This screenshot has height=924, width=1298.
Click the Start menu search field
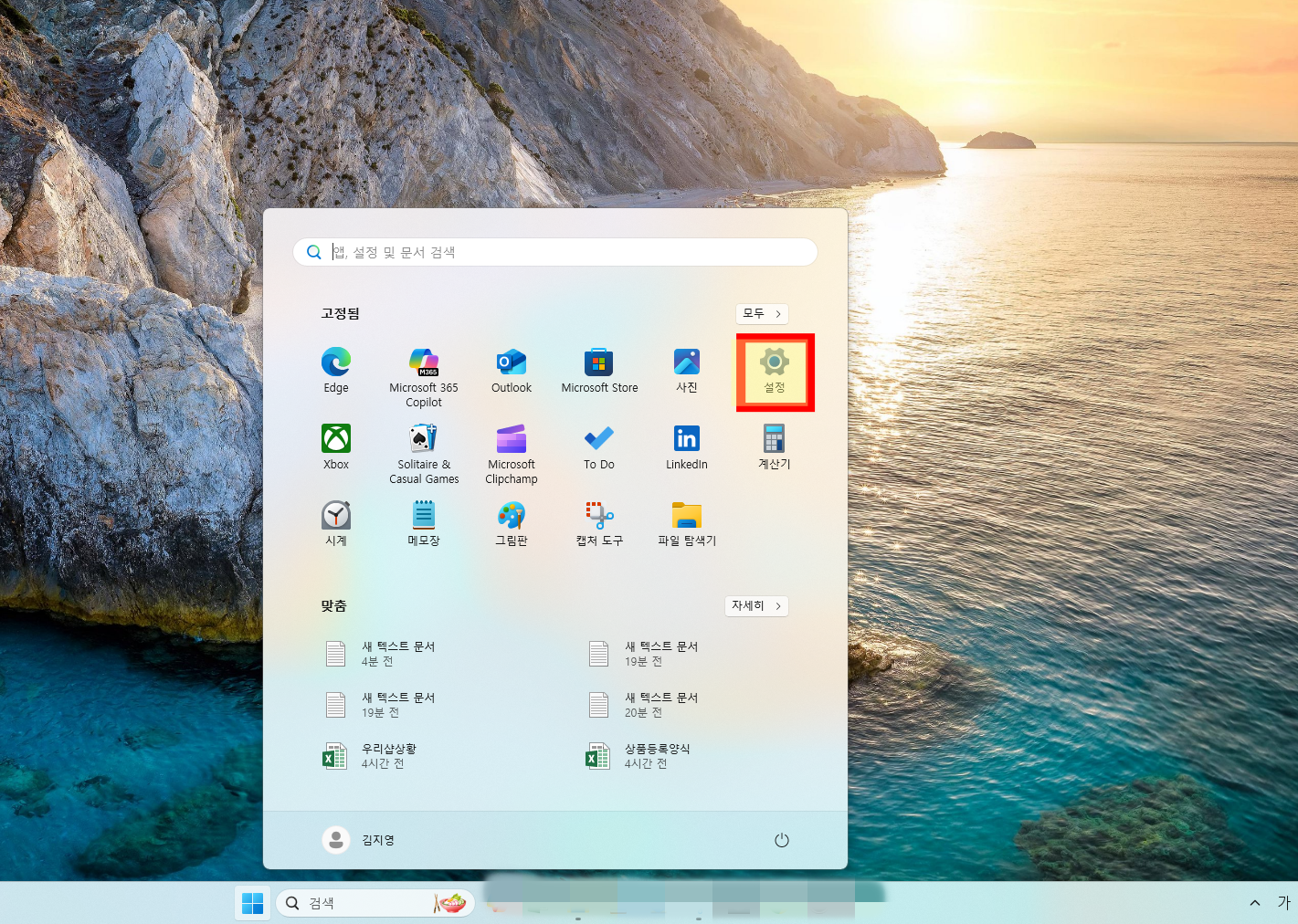tap(555, 252)
